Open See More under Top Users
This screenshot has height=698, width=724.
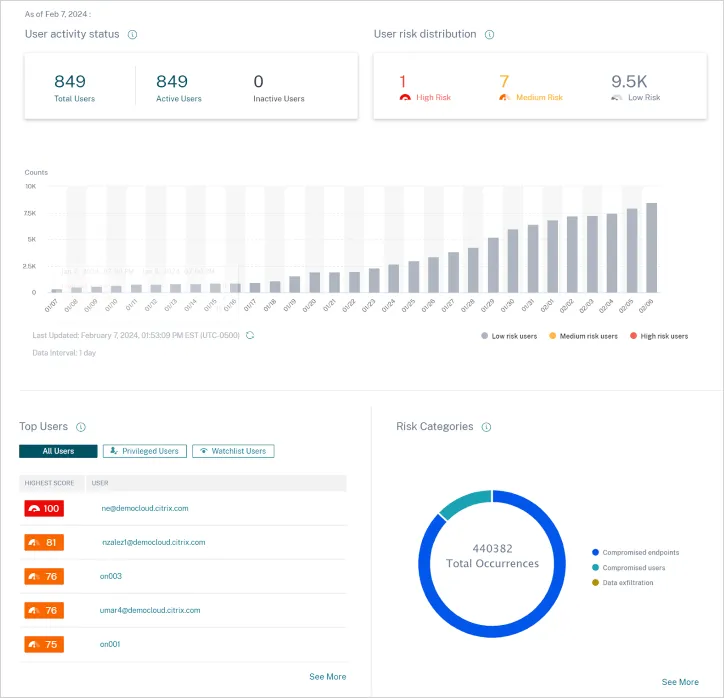pyautogui.click(x=327, y=677)
